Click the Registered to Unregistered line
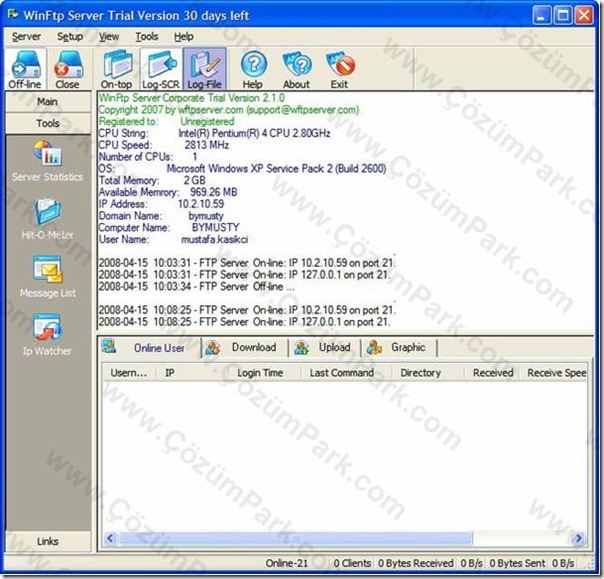The width and height of the screenshot is (604, 579). [x=166, y=121]
